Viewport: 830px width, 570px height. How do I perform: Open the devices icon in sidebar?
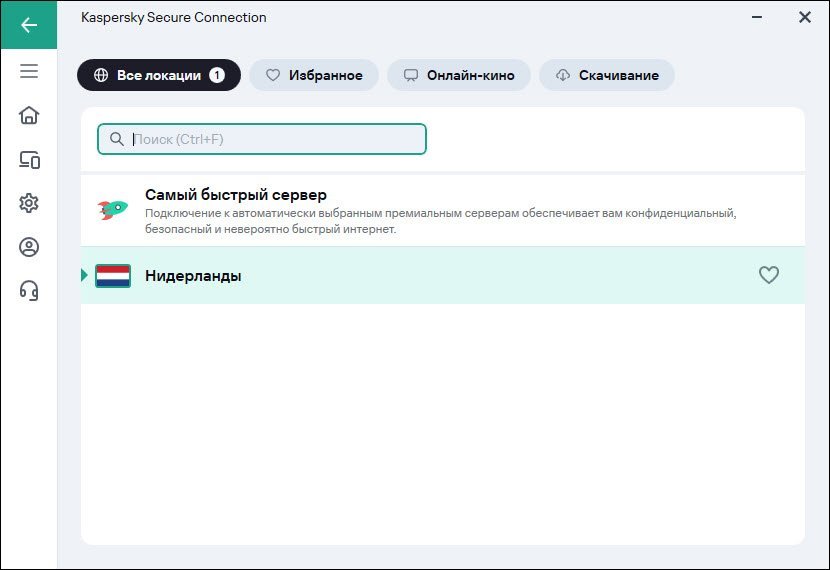pos(29,159)
